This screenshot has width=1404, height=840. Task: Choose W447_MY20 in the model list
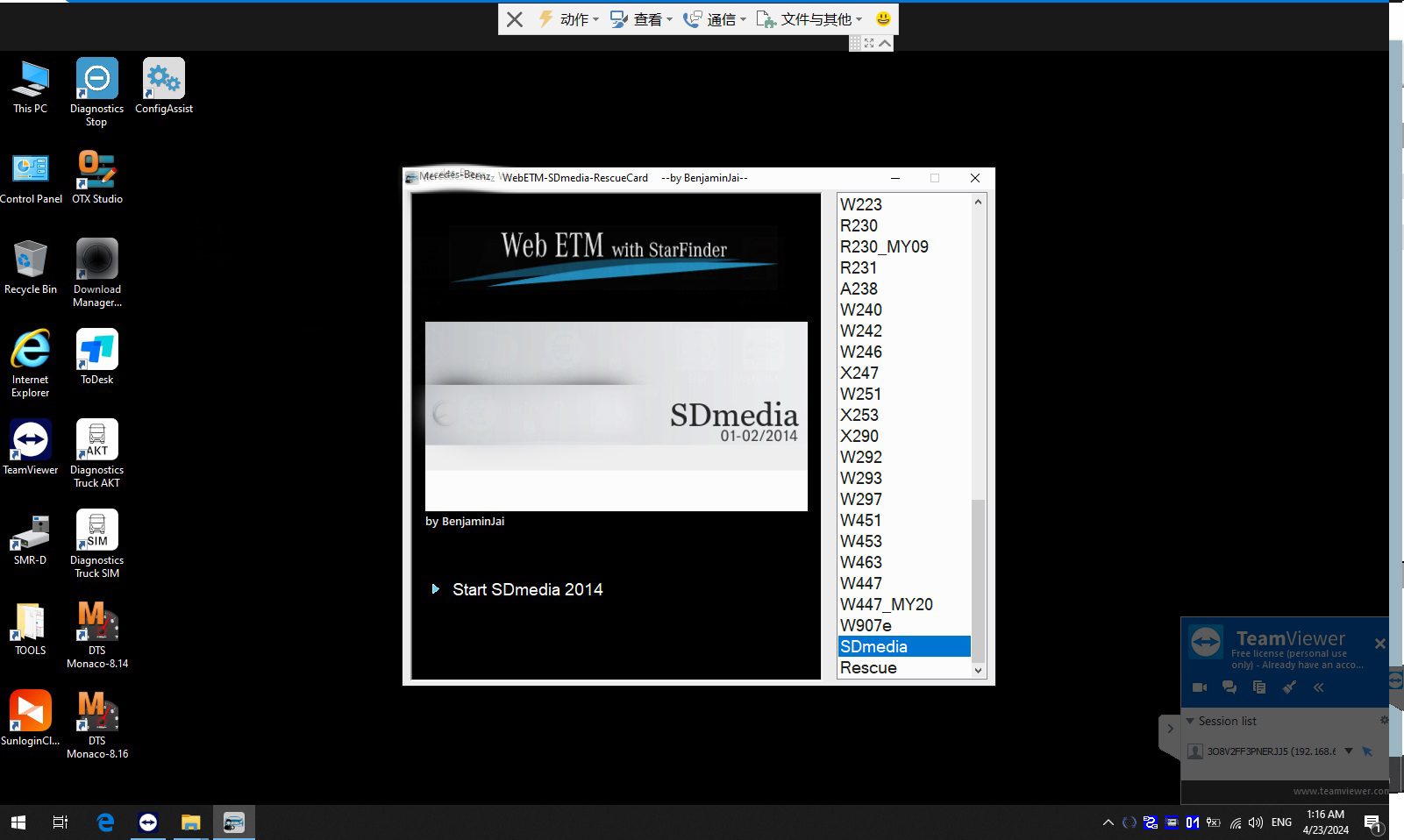coord(904,604)
